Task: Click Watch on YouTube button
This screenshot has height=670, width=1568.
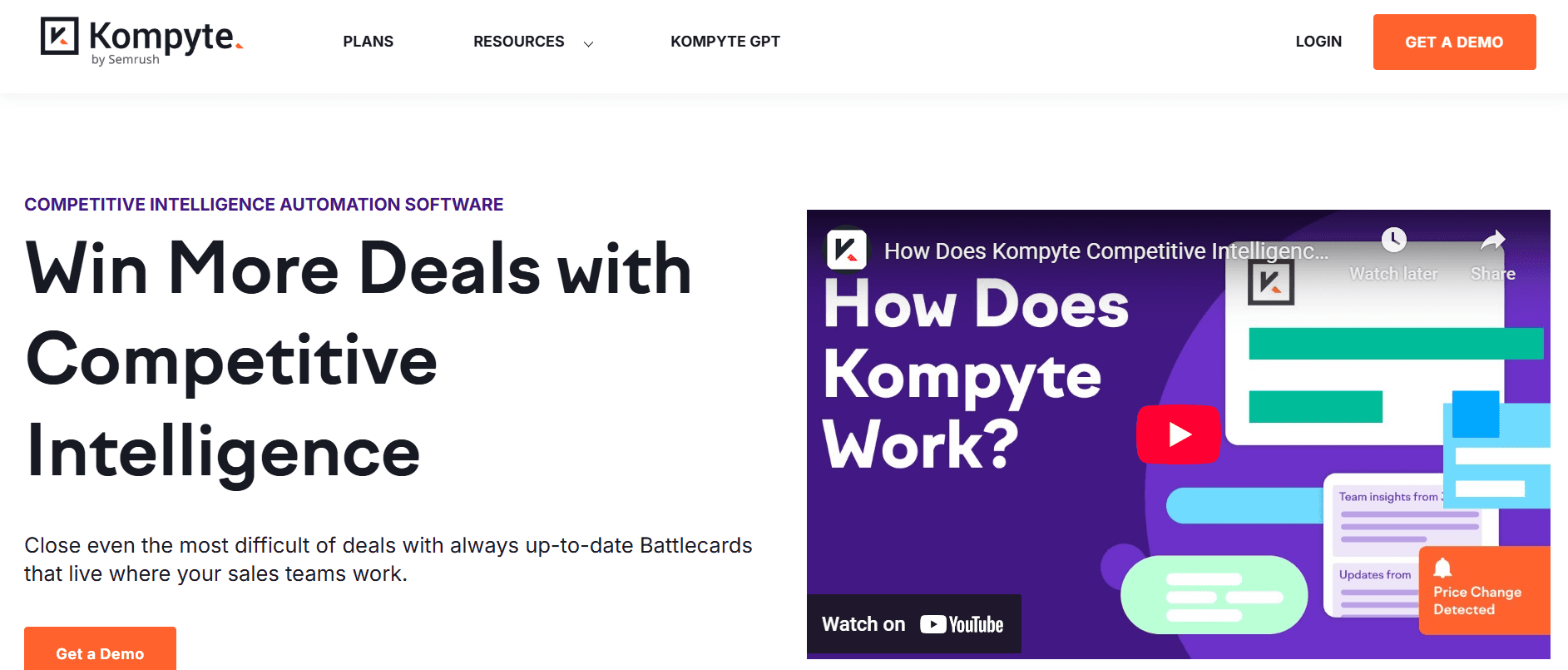Action: 913,624
